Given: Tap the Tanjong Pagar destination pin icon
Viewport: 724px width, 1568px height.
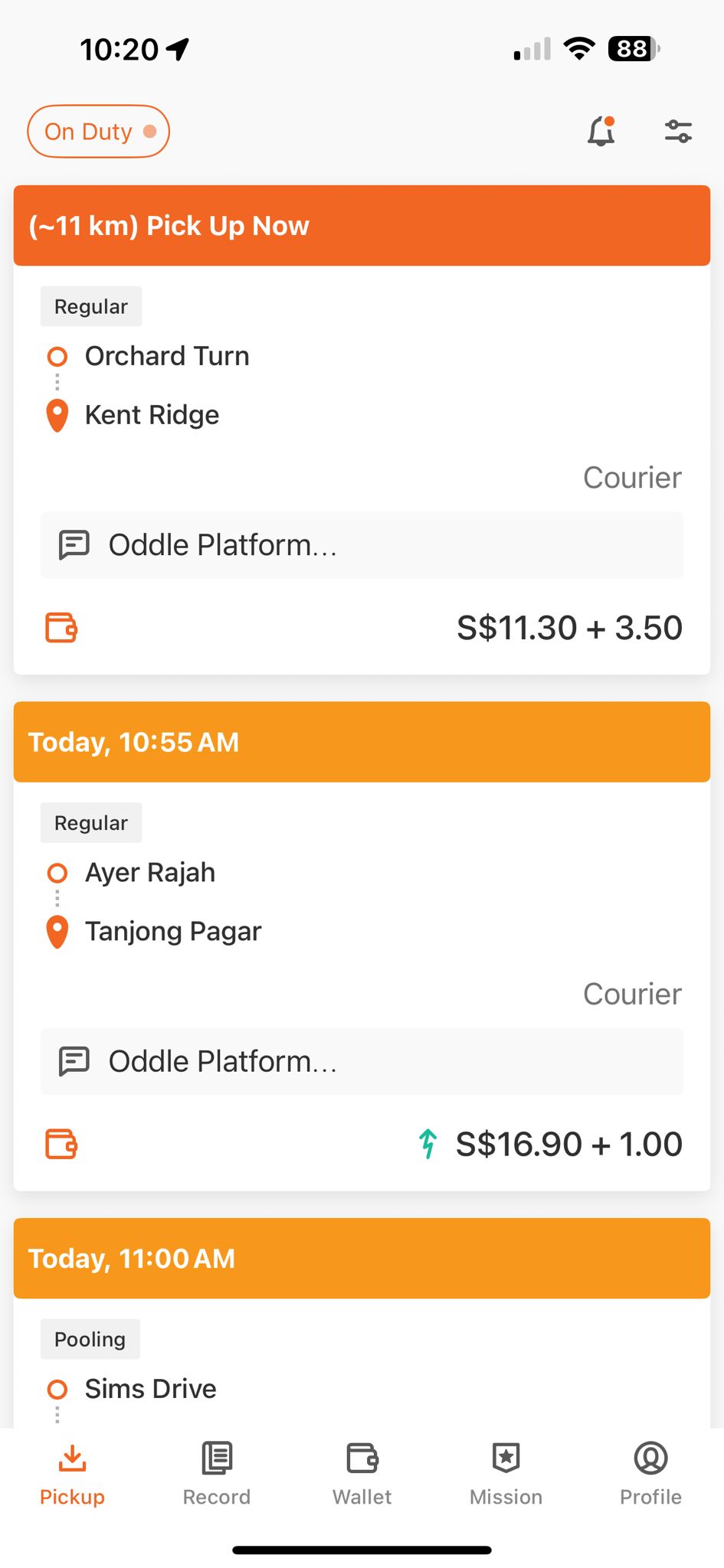Looking at the screenshot, I should coord(57,932).
